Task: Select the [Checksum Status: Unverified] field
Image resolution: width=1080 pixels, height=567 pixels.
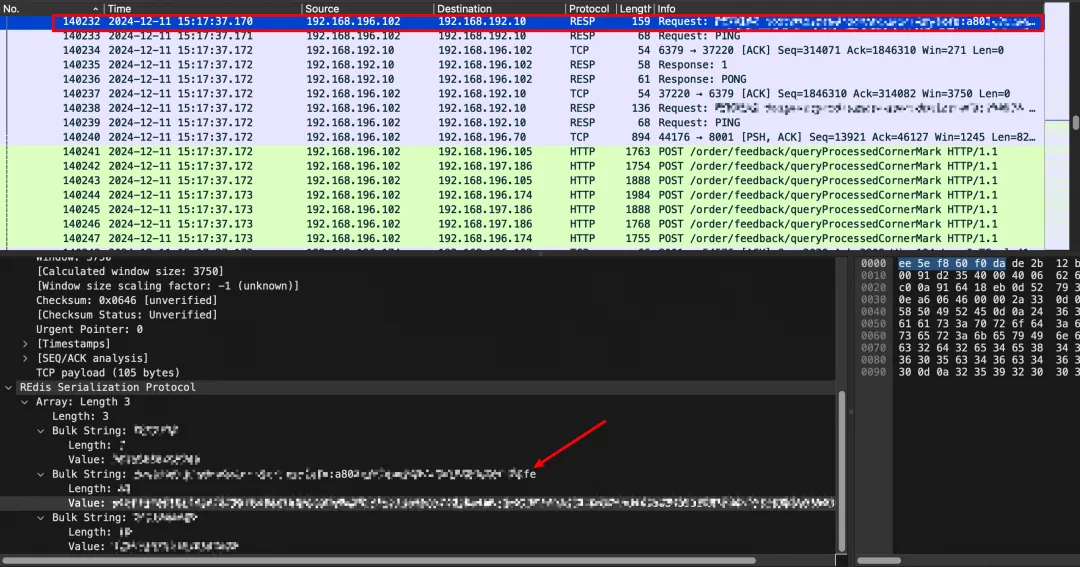Action: tap(127, 315)
